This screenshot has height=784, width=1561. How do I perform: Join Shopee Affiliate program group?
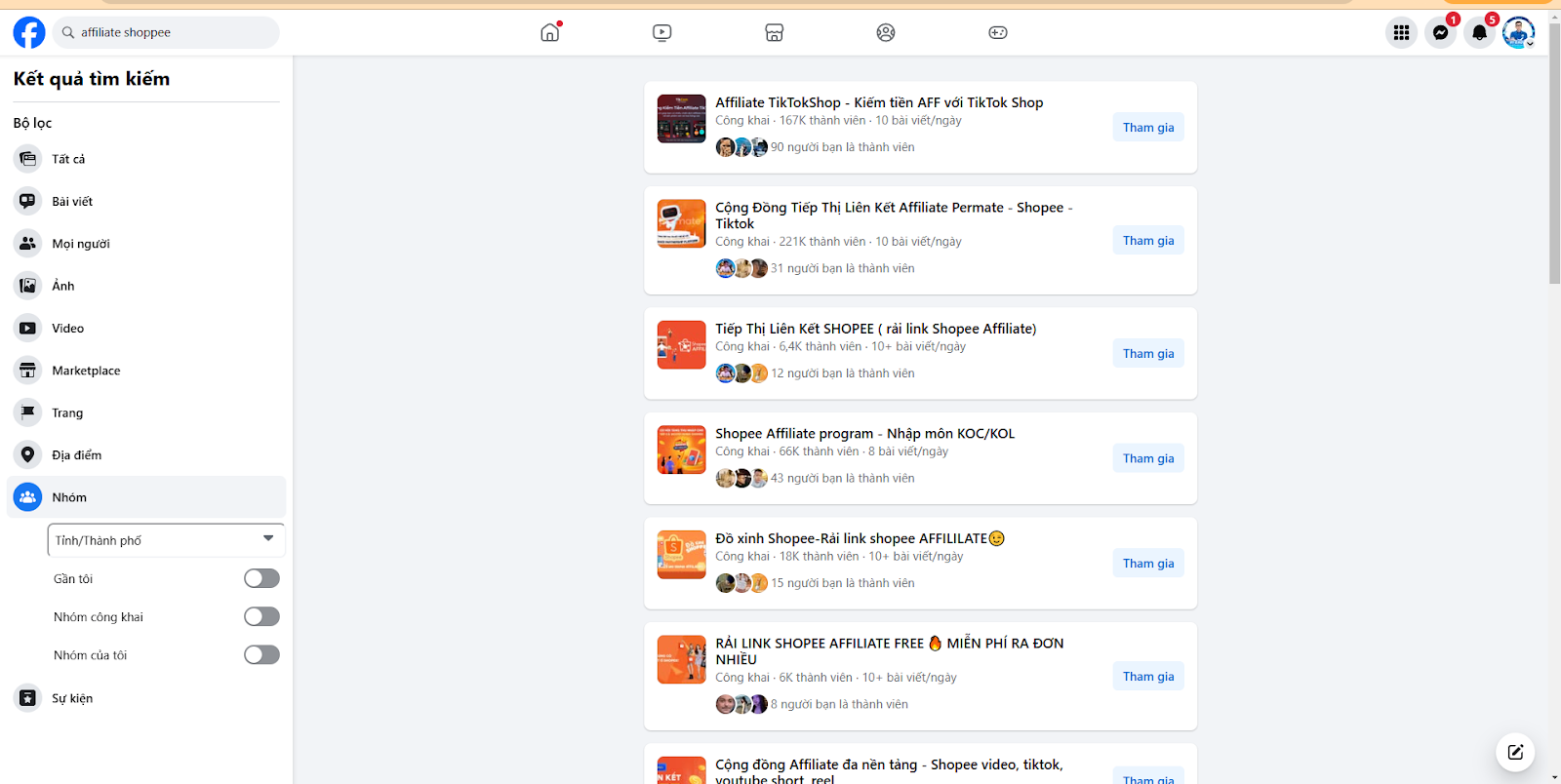pos(1148,458)
